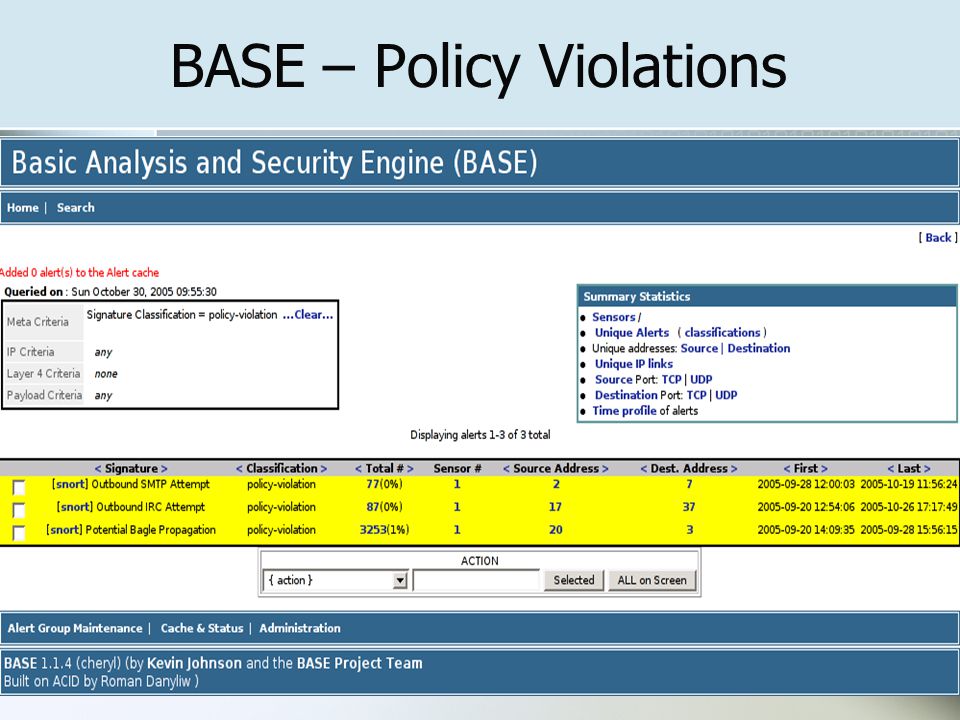Click last-seen time 2005-09-28 15:56:15
The width and height of the screenshot is (960, 720).
tap(909, 530)
